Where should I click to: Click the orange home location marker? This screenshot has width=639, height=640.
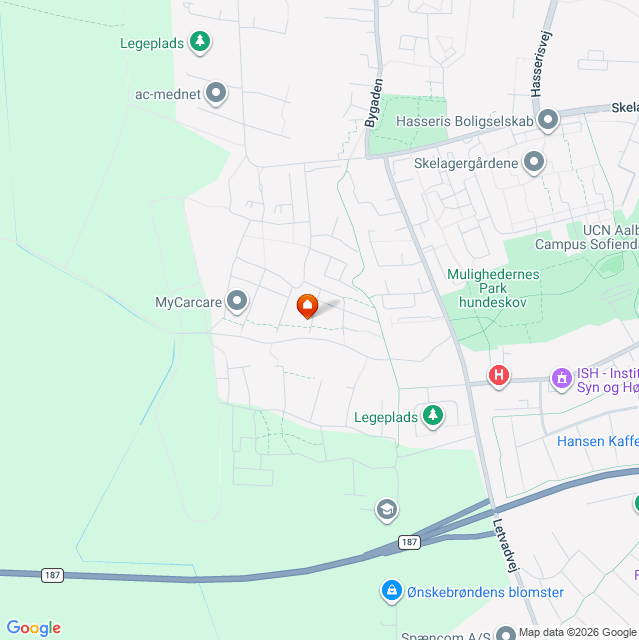click(307, 306)
